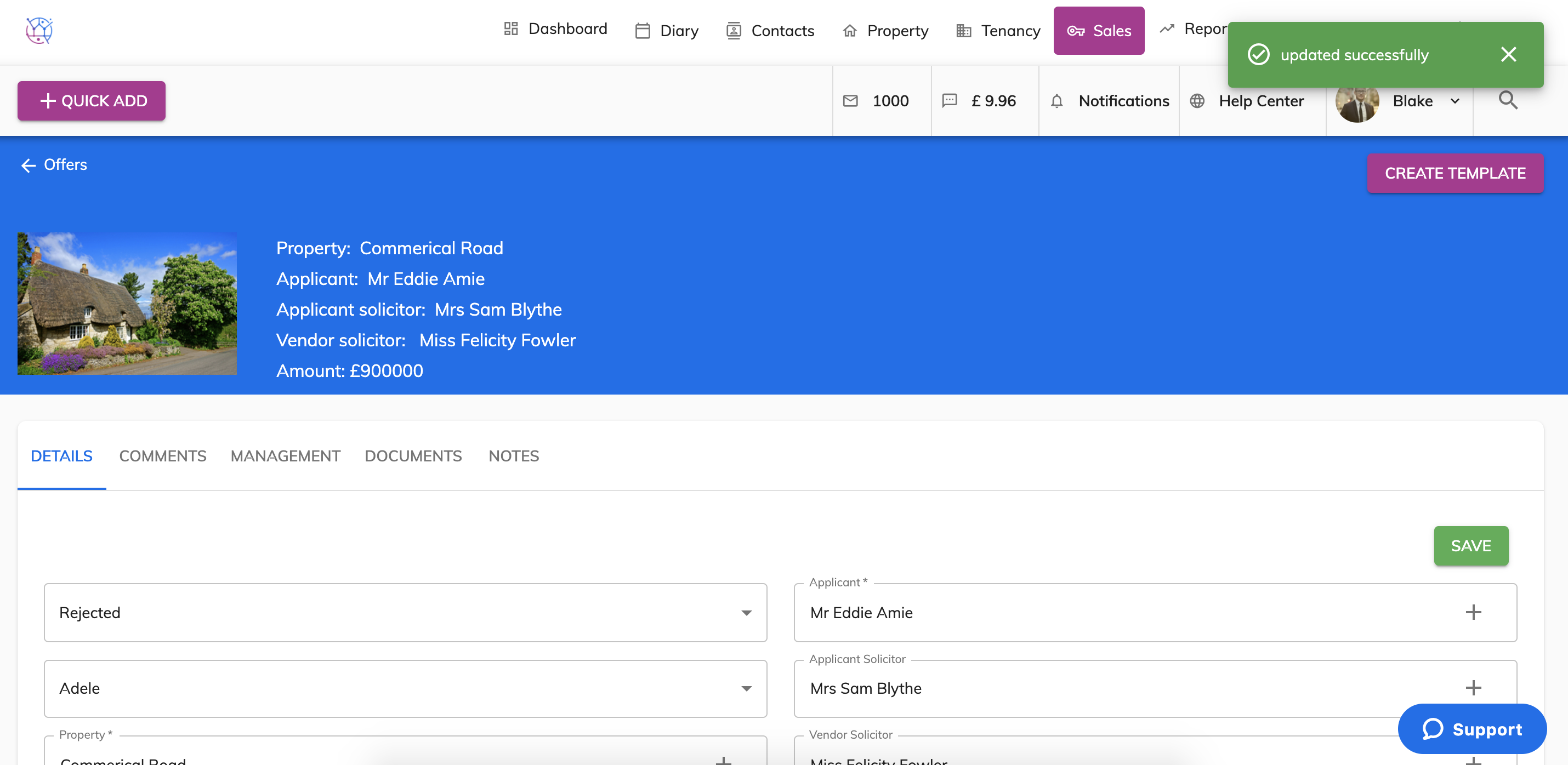Click the Create Template button
The width and height of the screenshot is (1568, 765).
(x=1454, y=174)
